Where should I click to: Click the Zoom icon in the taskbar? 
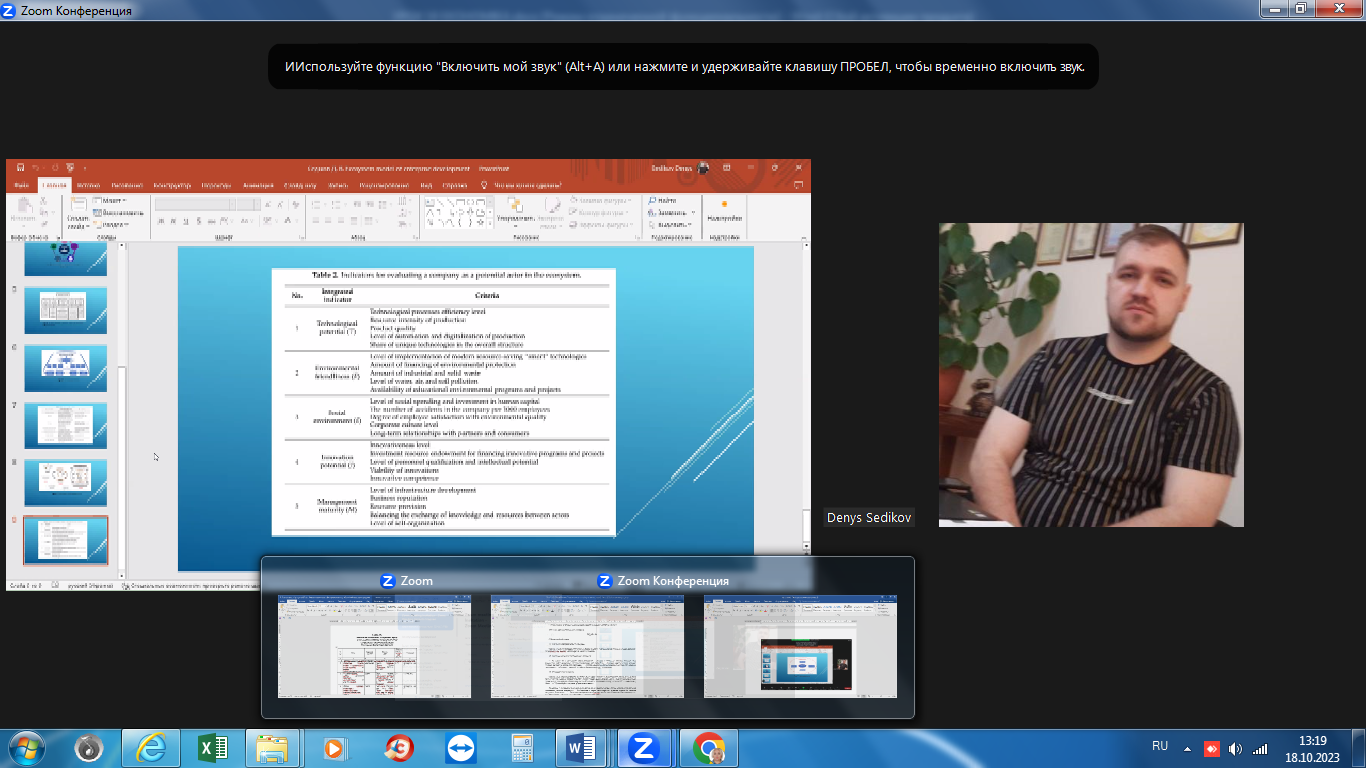coord(643,748)
